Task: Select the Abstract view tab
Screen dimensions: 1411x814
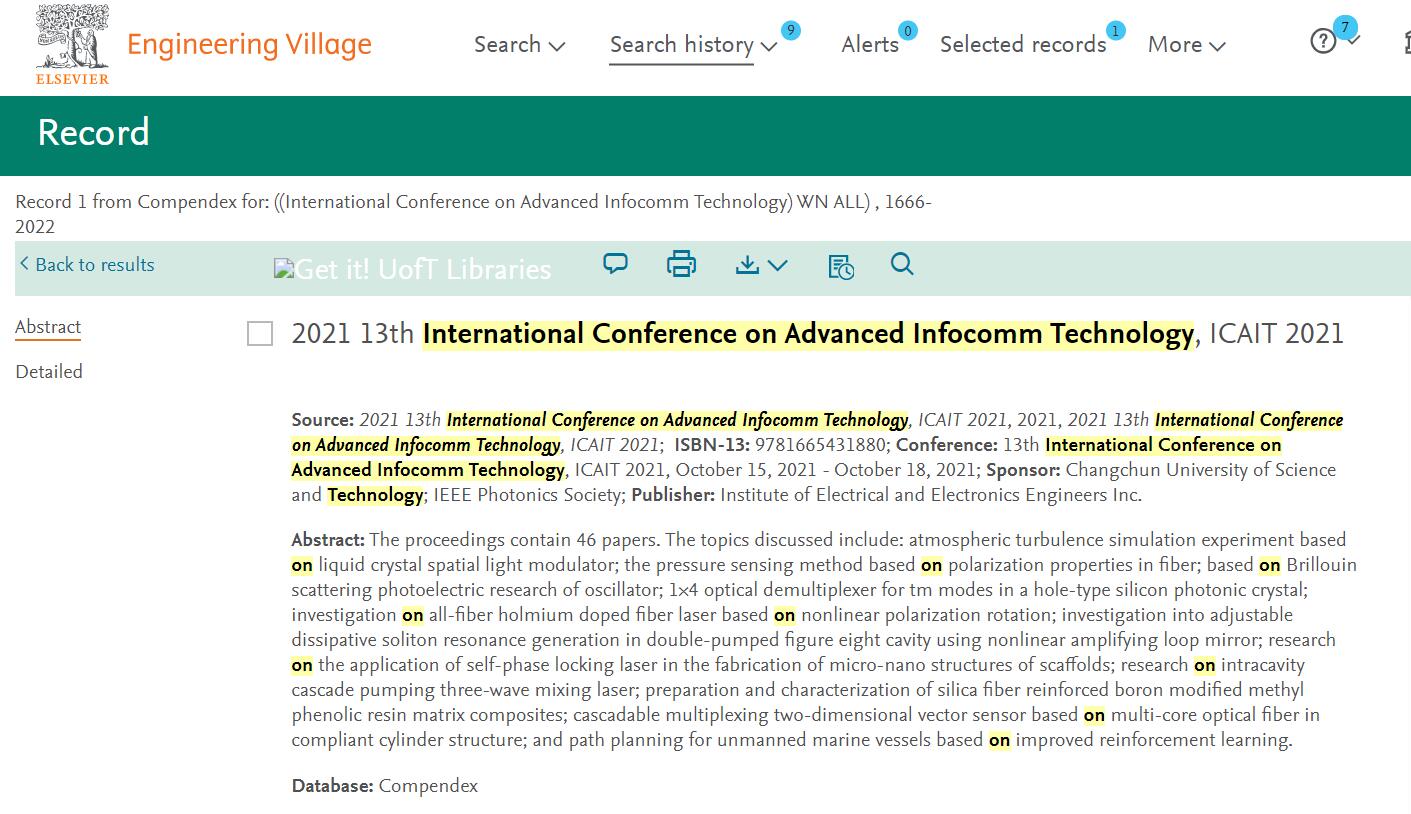Action: click(48, 327)
